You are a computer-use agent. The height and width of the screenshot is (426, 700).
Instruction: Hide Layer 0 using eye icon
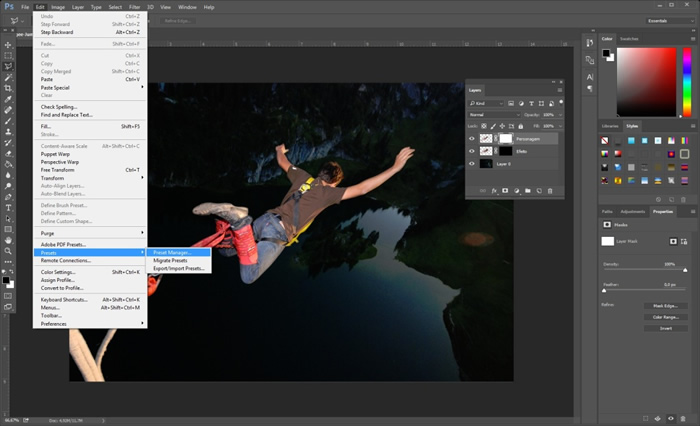coord(472,164)
